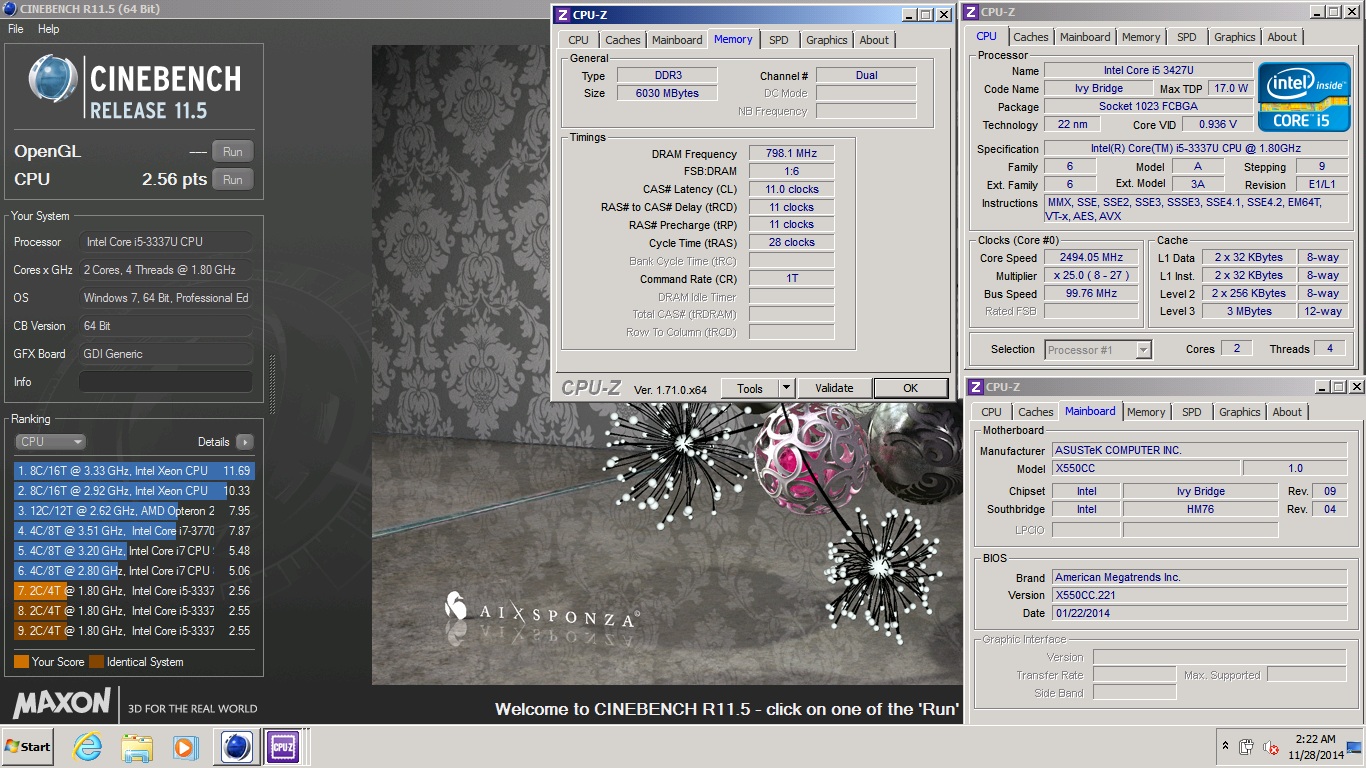Open the muted volume tray icon
Image resolution: width=1366 pixels, height=768 pixels.
(x=1271, y=747)
